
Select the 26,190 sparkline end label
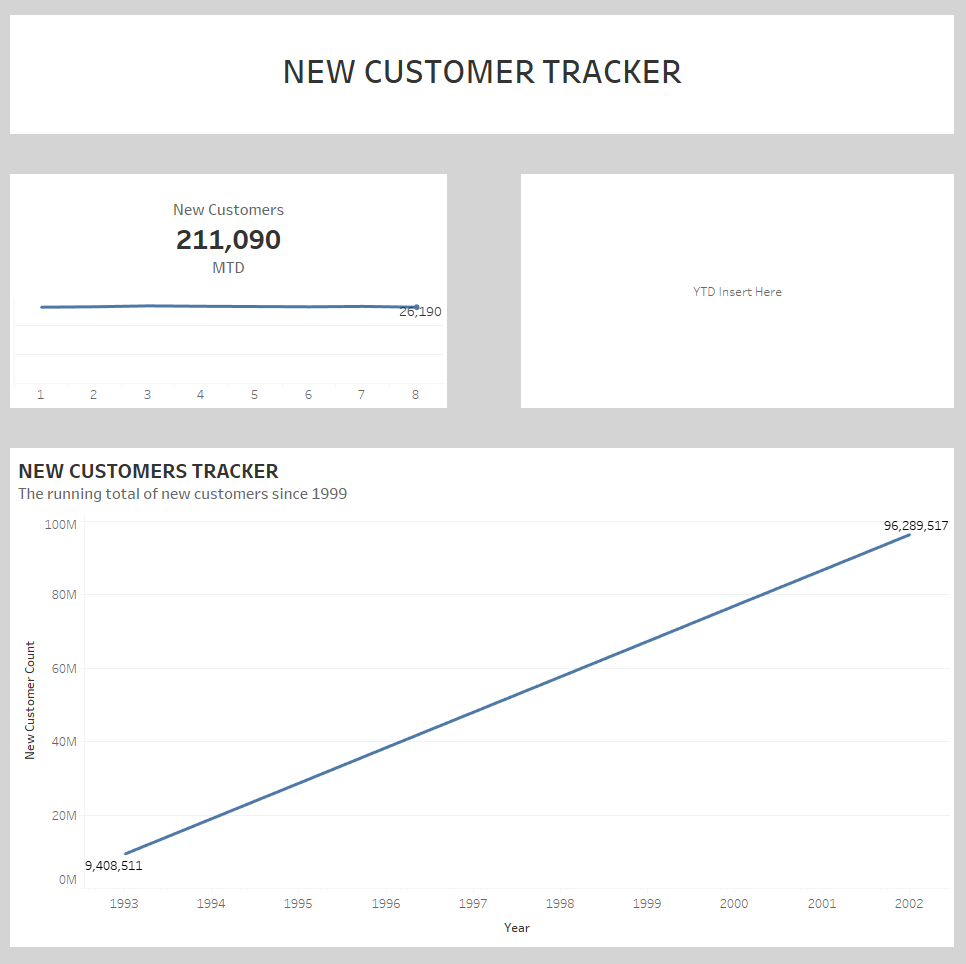(x=420, y=312)
